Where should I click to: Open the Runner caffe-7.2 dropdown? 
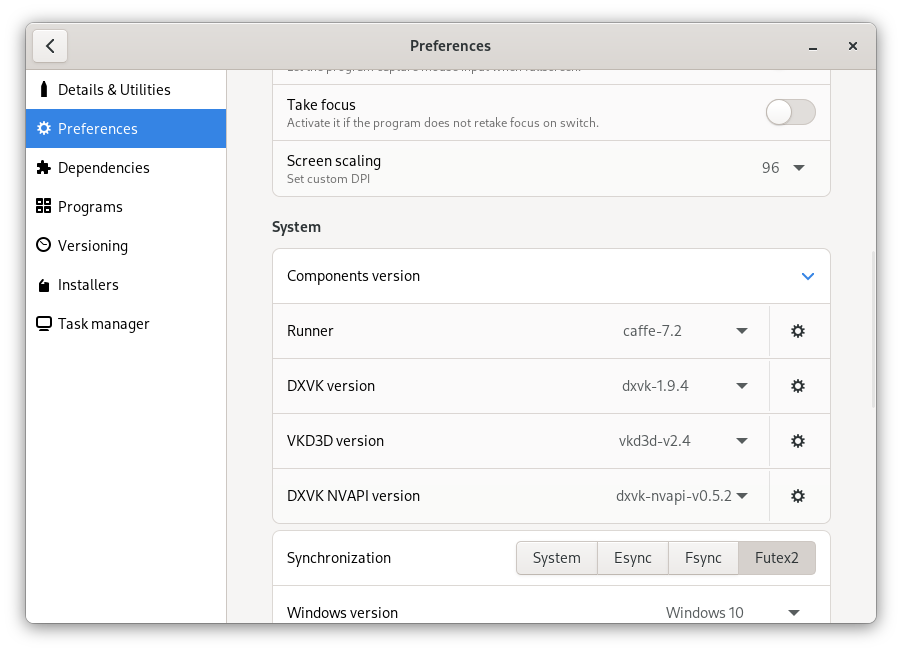pos(686,331)
